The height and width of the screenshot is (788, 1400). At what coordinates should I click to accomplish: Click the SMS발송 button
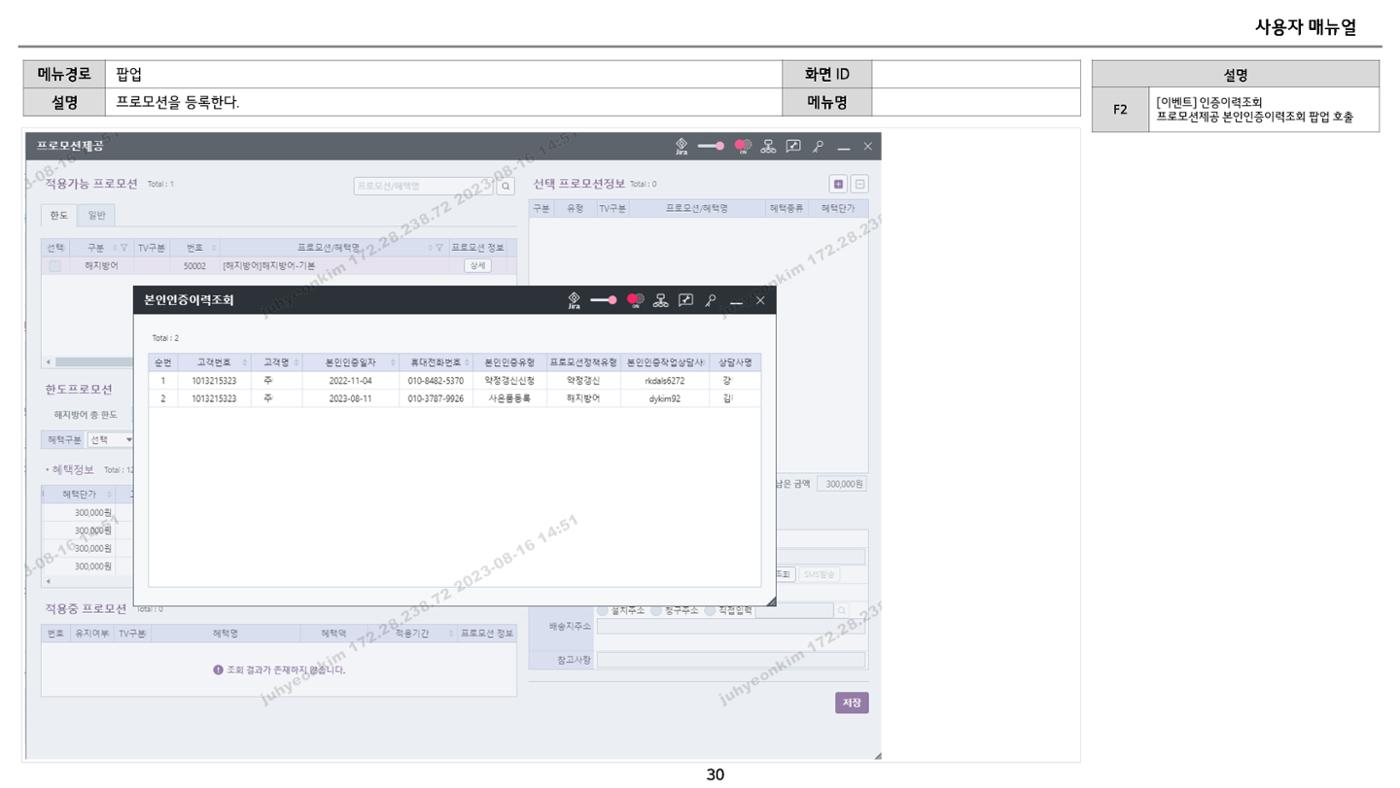click(820, 574)
